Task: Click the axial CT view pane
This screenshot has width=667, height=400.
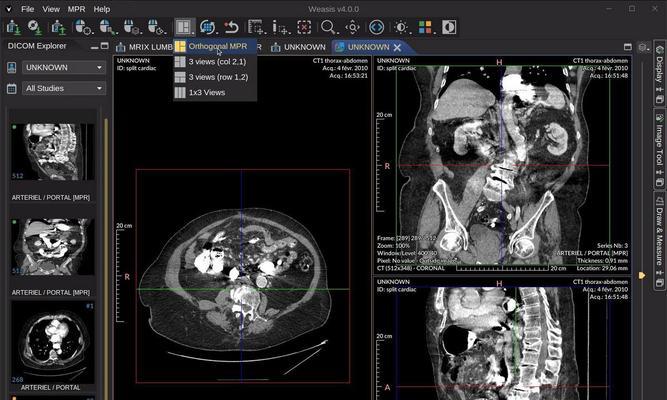Action: pyautogui.click(x=242, y=228)
